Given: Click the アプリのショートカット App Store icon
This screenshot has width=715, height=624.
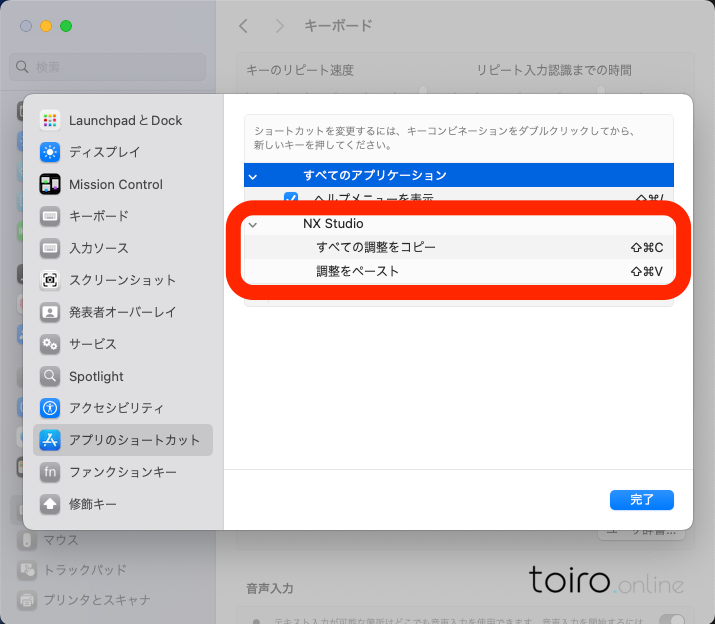Looking at the screenshot, I should coord(50,440).
